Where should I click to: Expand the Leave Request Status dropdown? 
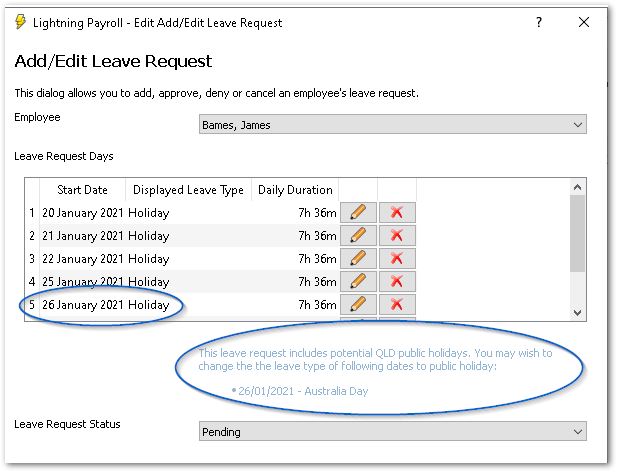[x=392, y=432]
